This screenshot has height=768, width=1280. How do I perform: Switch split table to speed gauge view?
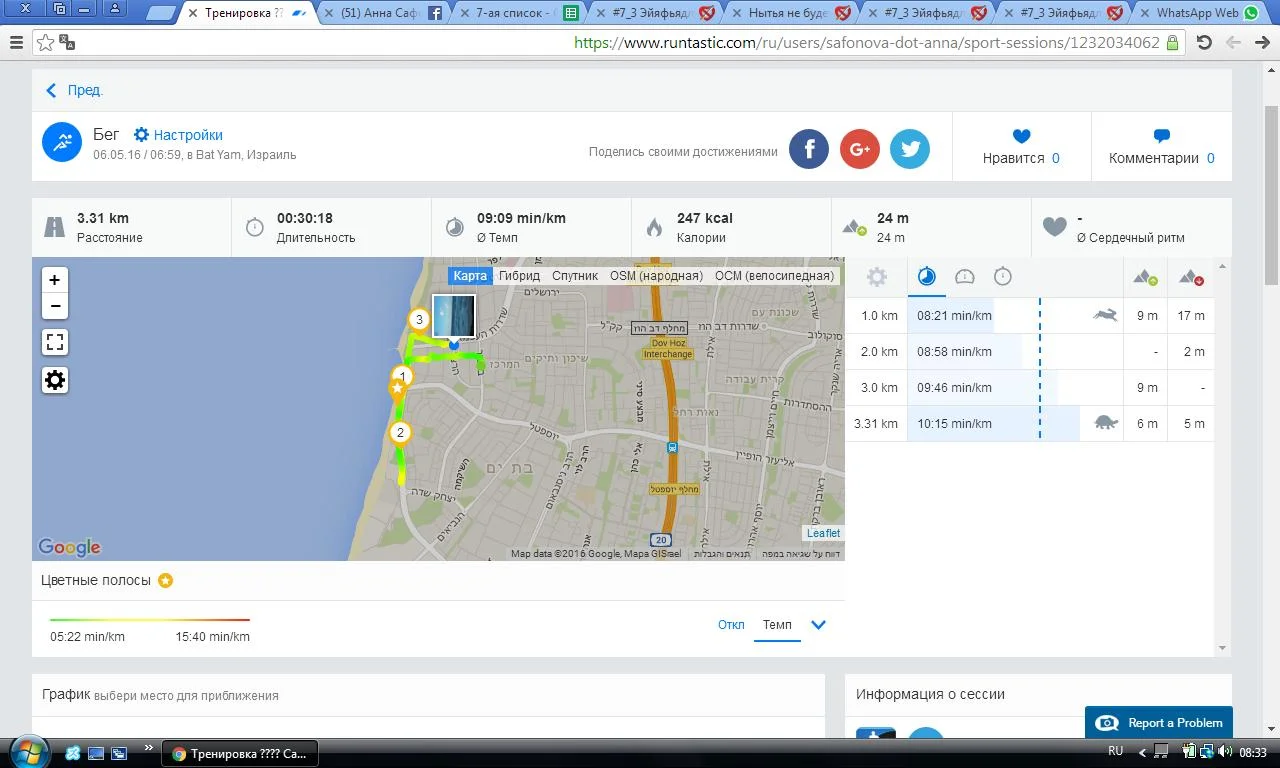965,277
